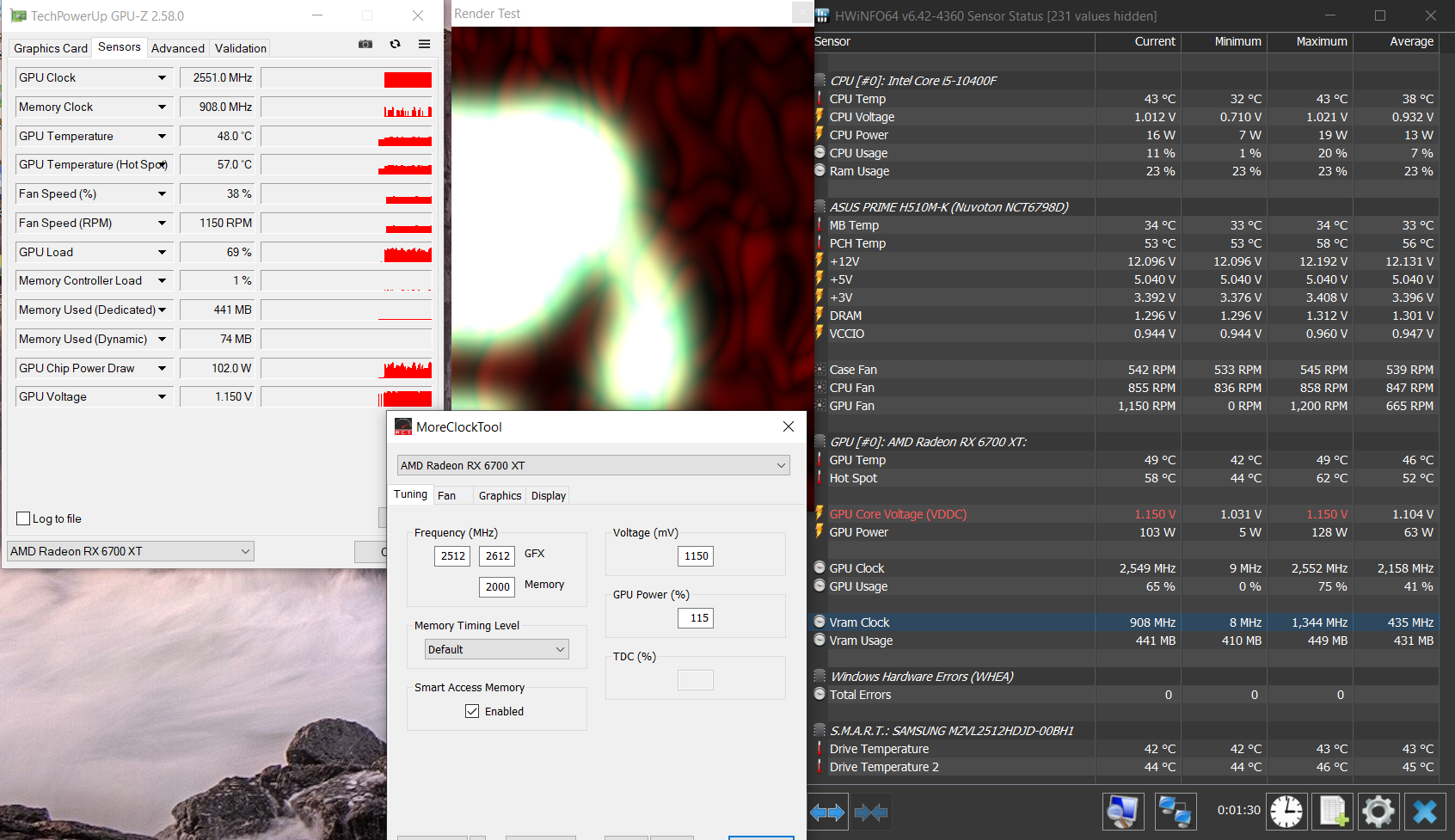Viewport: 1455px width, 840px height.
Task: Click the lightning icon beside CPU Voltage
Action: click(820, 116)
